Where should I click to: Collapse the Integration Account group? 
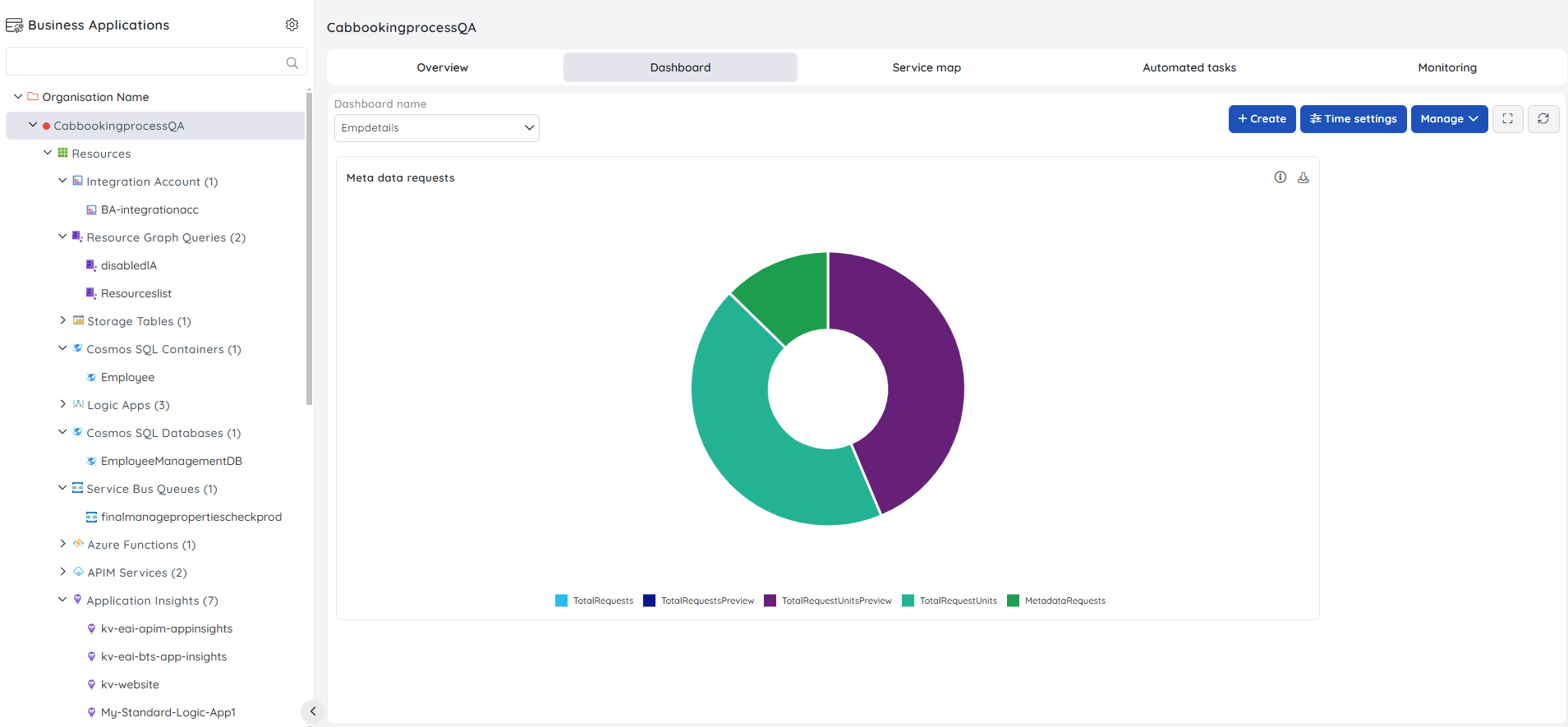(x=62, y=181)
